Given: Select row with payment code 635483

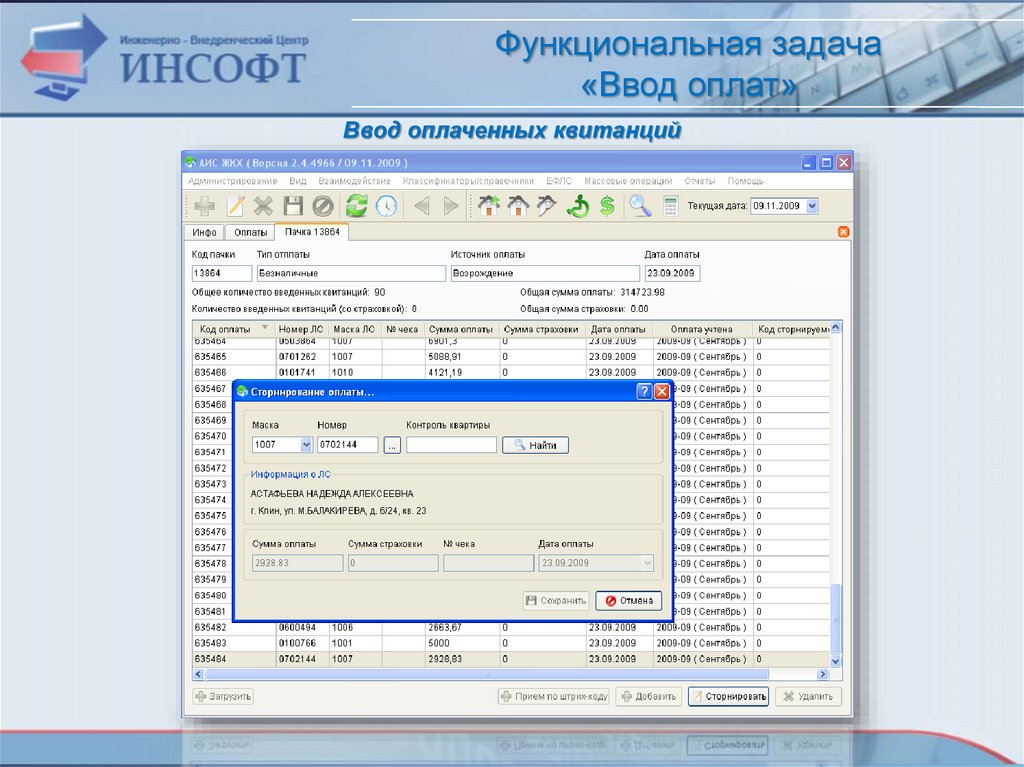Looking at the screenshot, I should (511, 643).
